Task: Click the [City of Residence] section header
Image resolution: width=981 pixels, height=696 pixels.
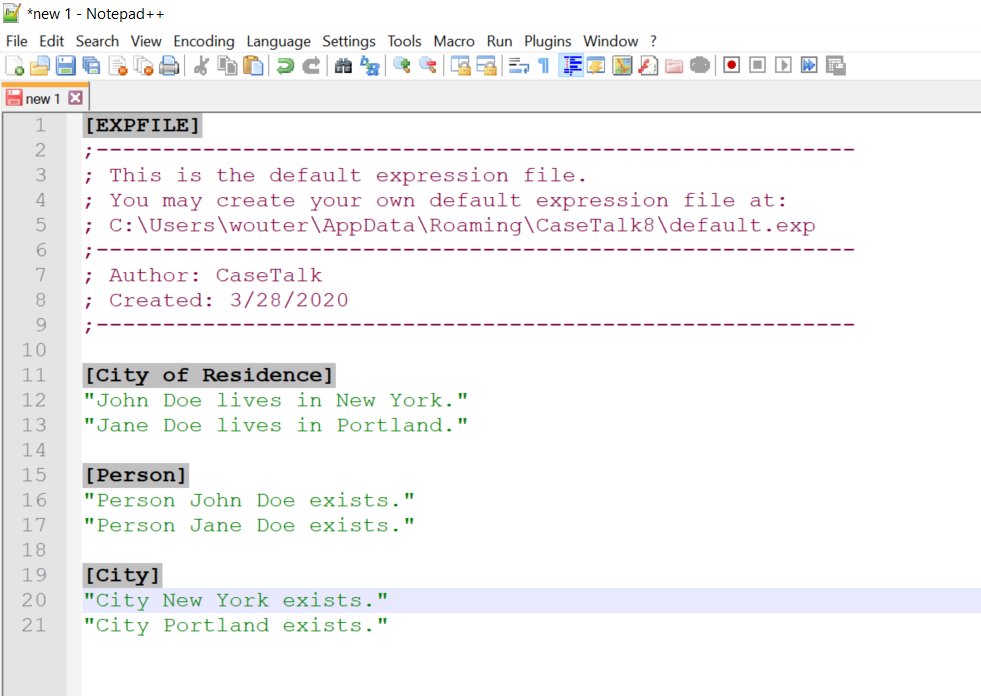Action: pyautogui.click(x=209, y=375)
